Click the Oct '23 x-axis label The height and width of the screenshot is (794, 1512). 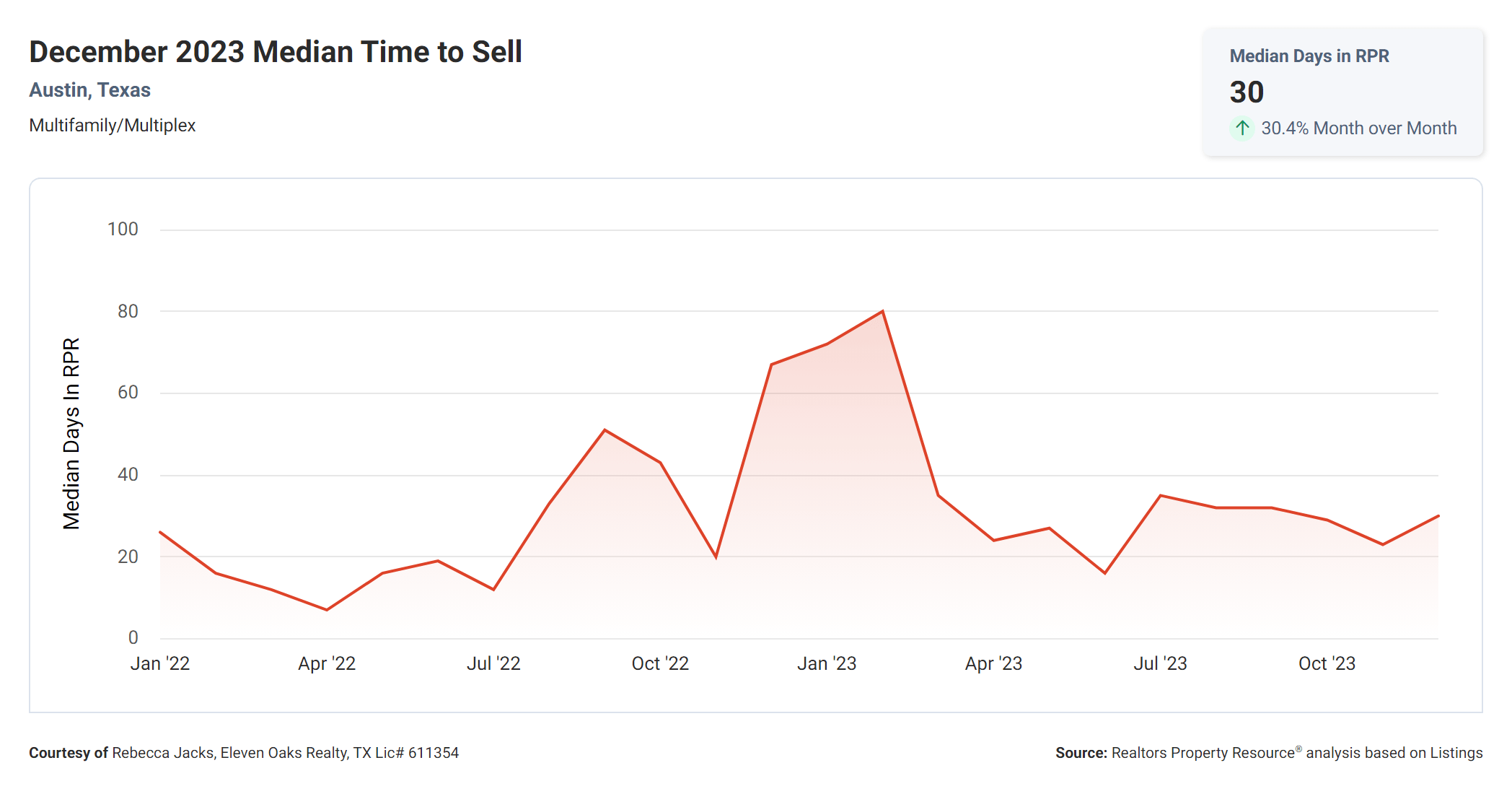pyautogui.click(x=1327, y=663)
